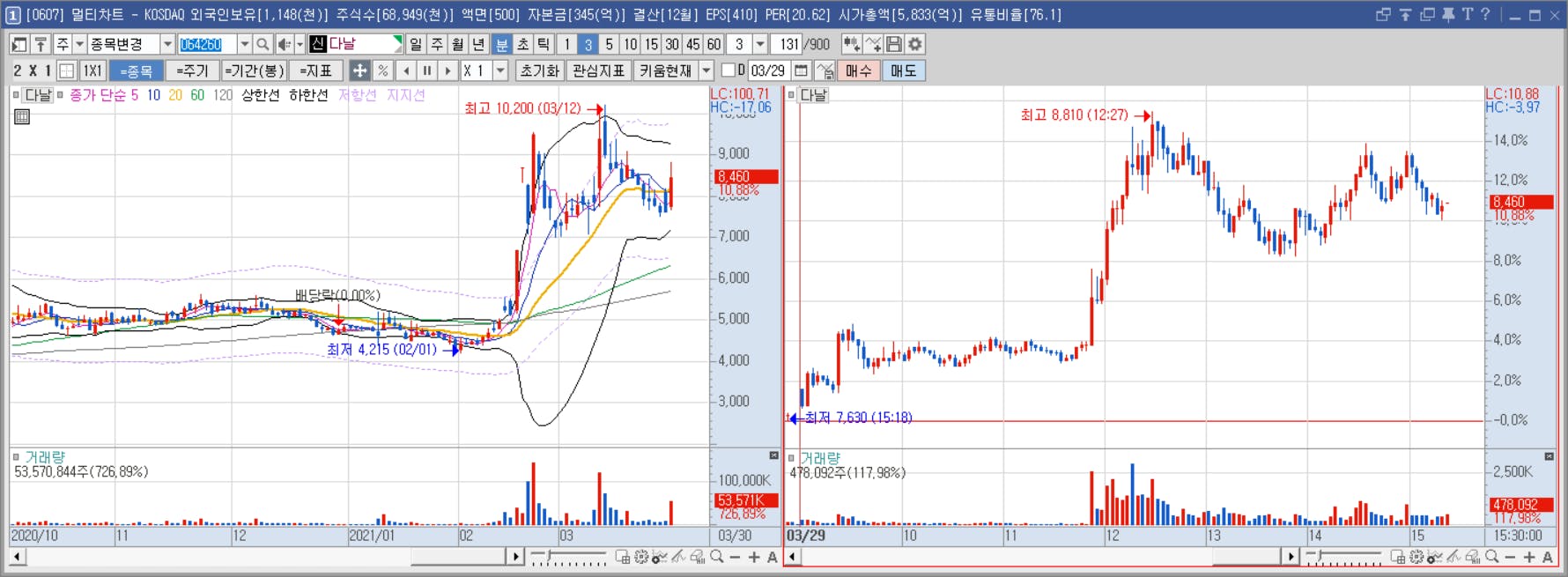Click left chart bottom zoom magnifier icon
1568x577 pixels.
(x=717, y=557)
